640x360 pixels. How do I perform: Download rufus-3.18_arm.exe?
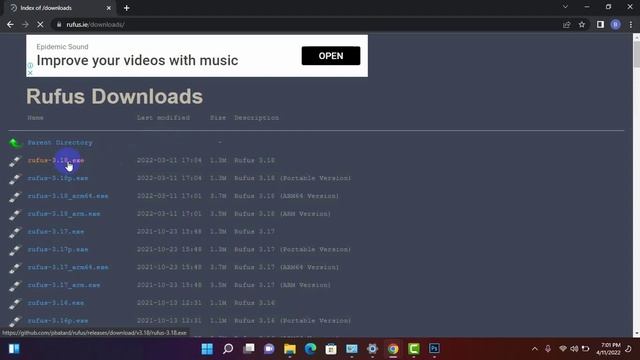point(64,214)
